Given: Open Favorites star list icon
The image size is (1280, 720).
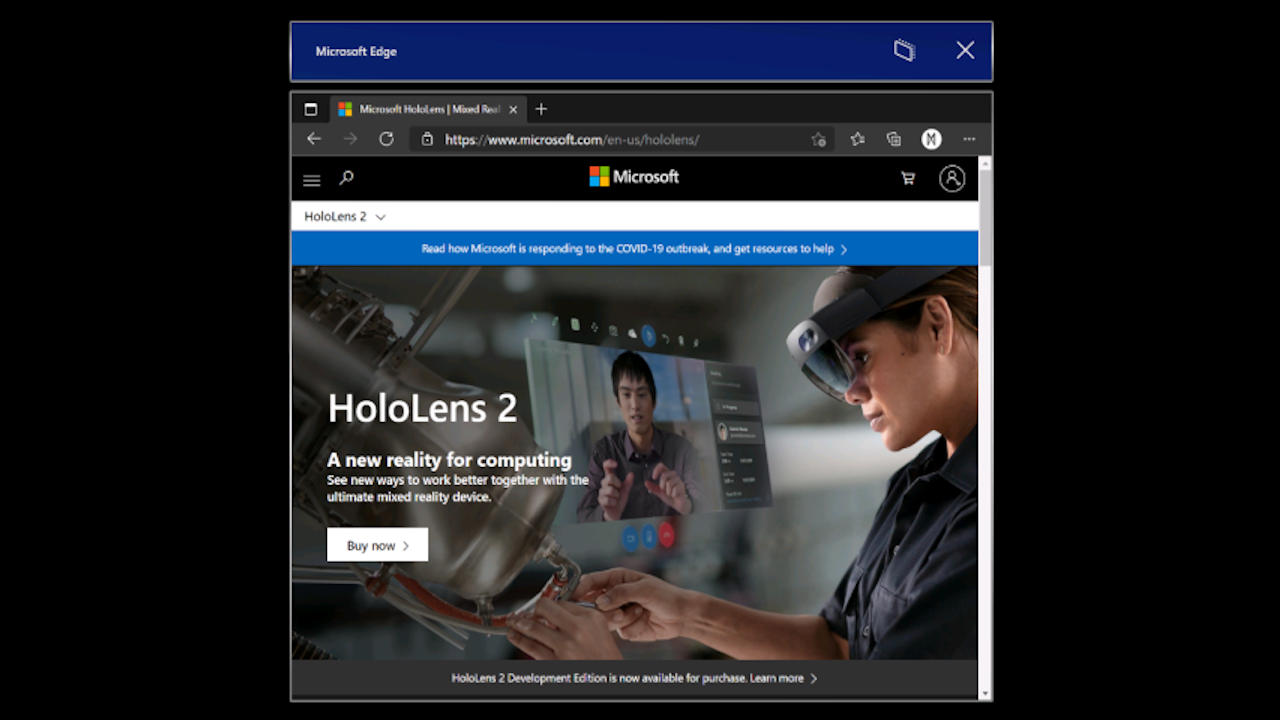Looking at the screenshot, I should point(857,139).
